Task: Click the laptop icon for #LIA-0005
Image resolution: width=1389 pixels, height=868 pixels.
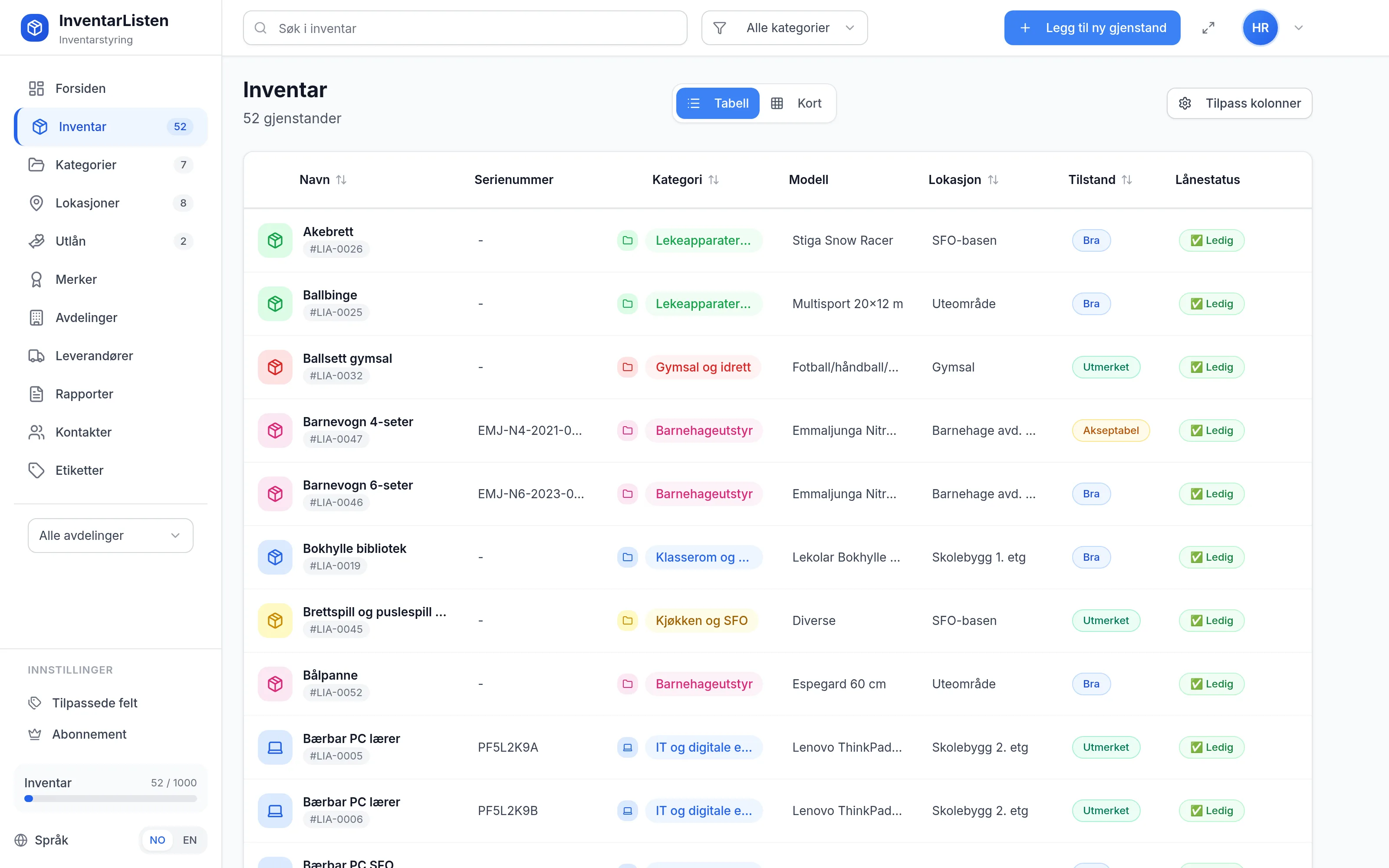Action: [275, 747]
